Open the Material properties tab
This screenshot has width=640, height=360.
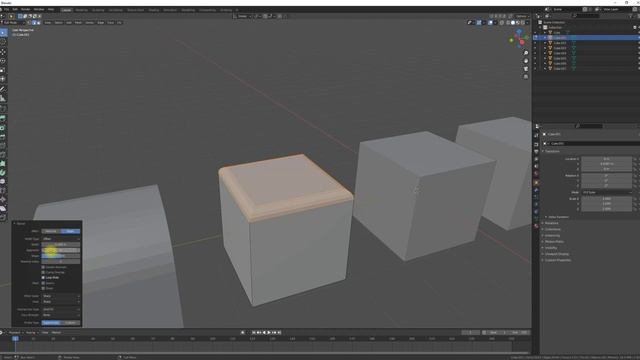536,226
